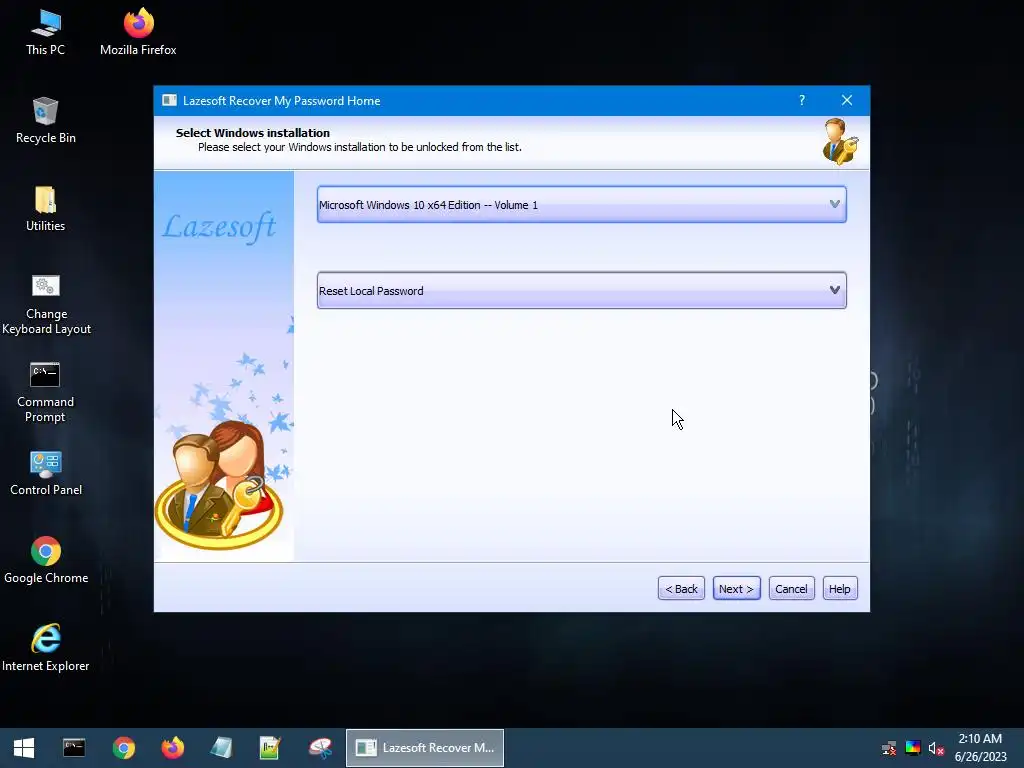Click Next to continue
Viewport: 1024px width, 768px height.
coord(736,588)
